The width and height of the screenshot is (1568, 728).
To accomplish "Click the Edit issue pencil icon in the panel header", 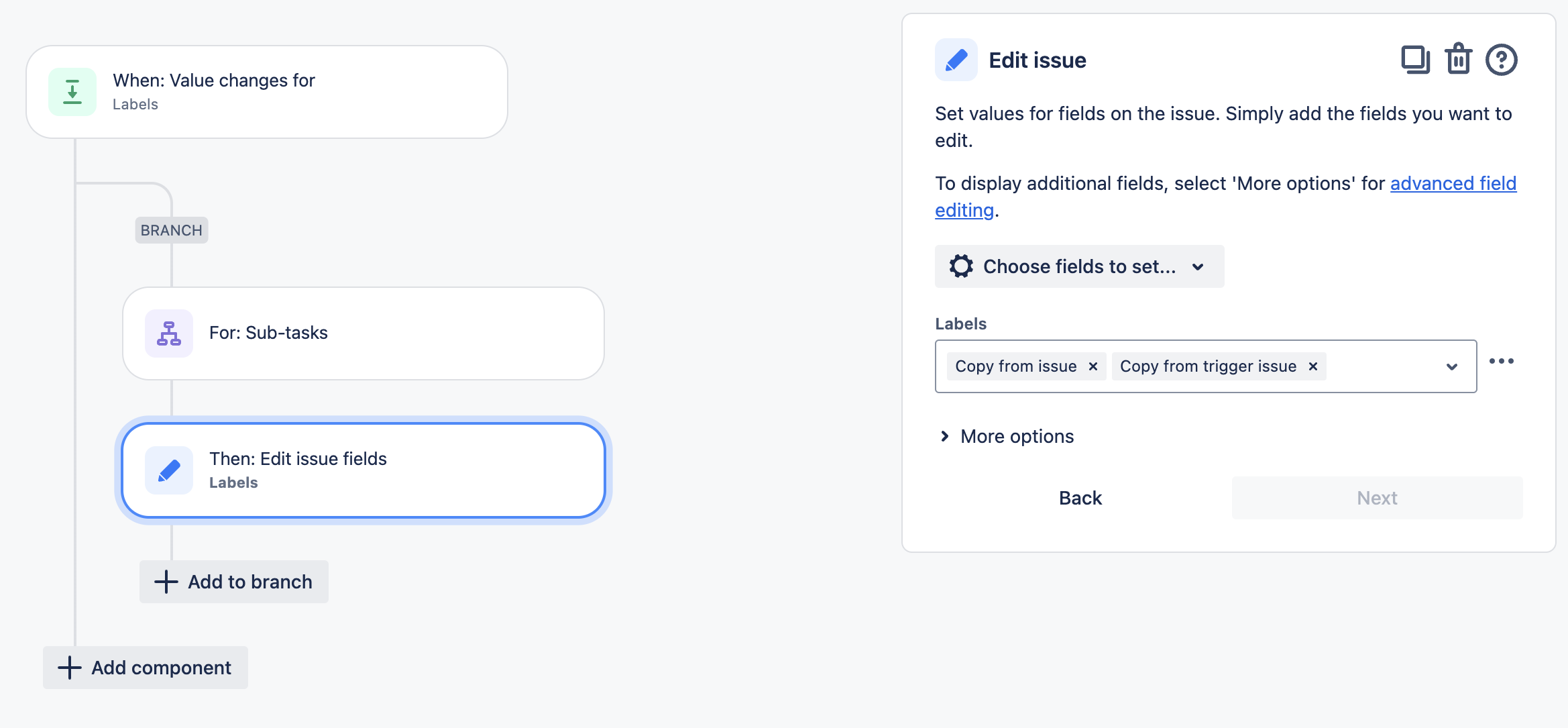I will pos(955,60).
